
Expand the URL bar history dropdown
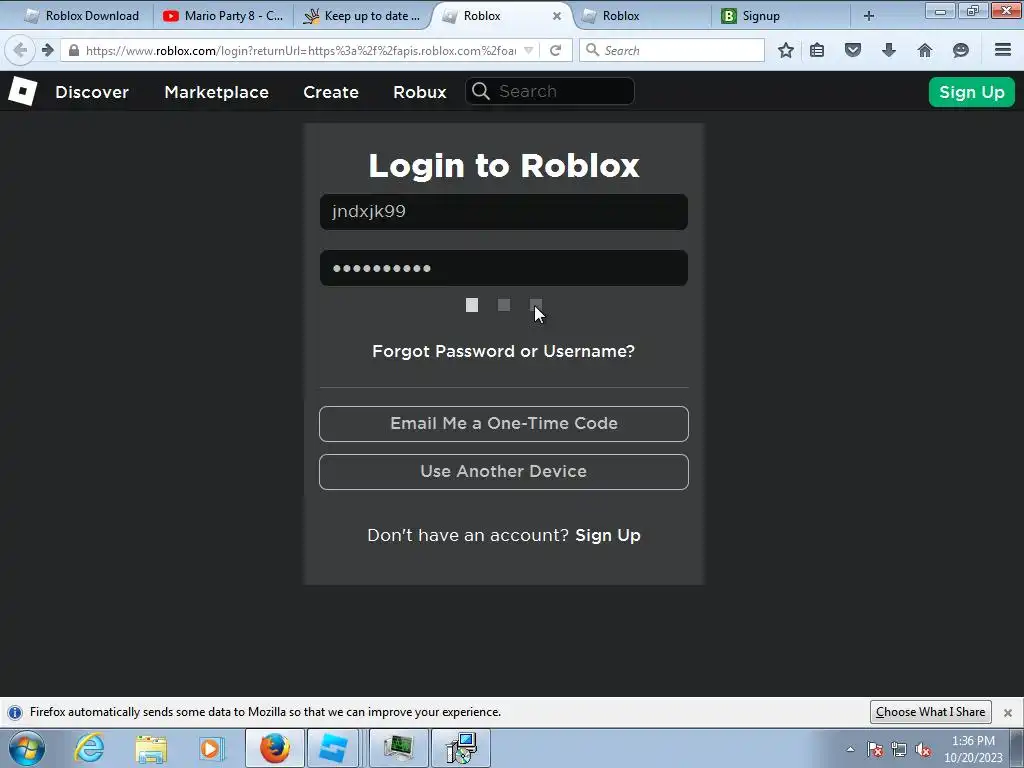tap(529, 50)
